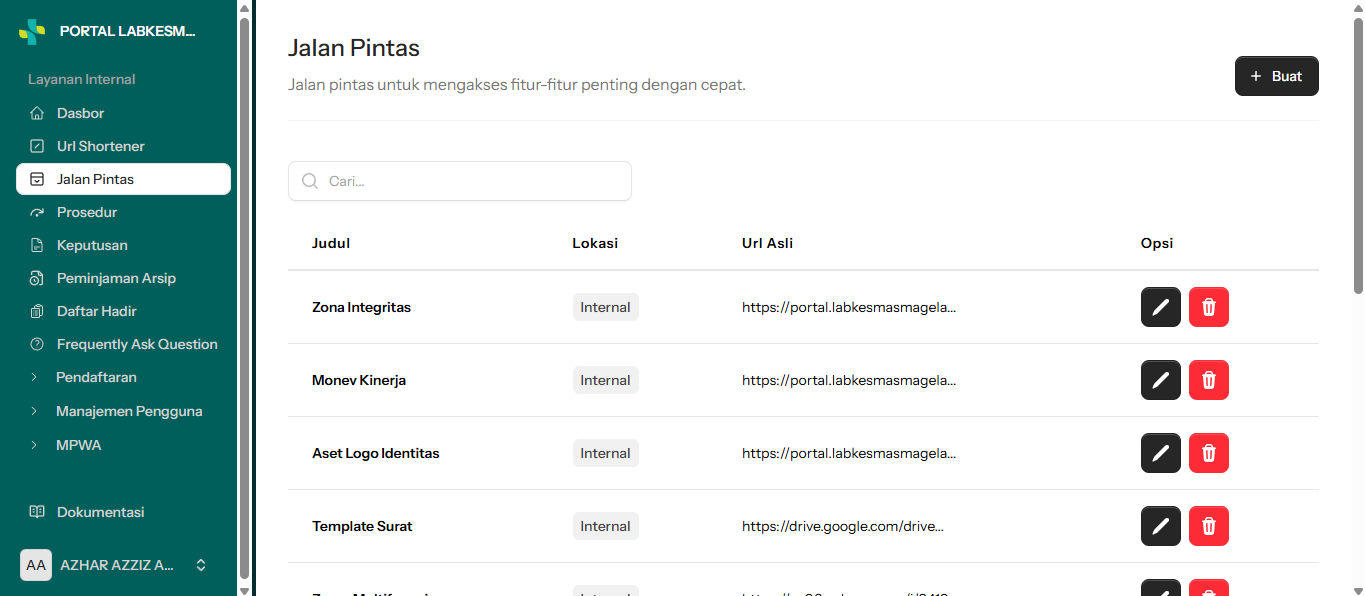
Task: Open the Prosedur menu item
Action: (124, 212)
